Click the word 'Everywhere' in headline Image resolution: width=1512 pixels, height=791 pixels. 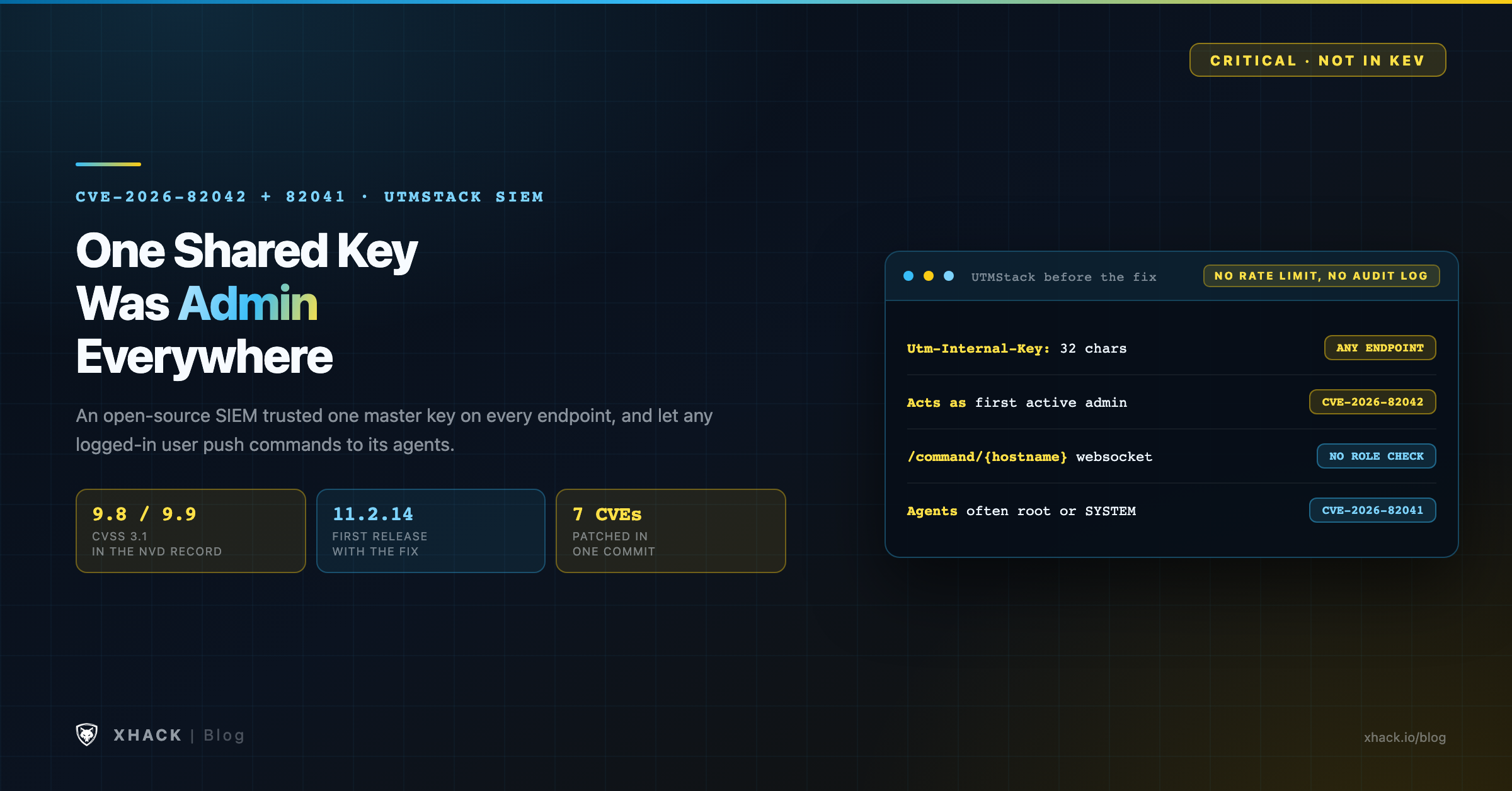pyautogui.click(x=204, y=357)
